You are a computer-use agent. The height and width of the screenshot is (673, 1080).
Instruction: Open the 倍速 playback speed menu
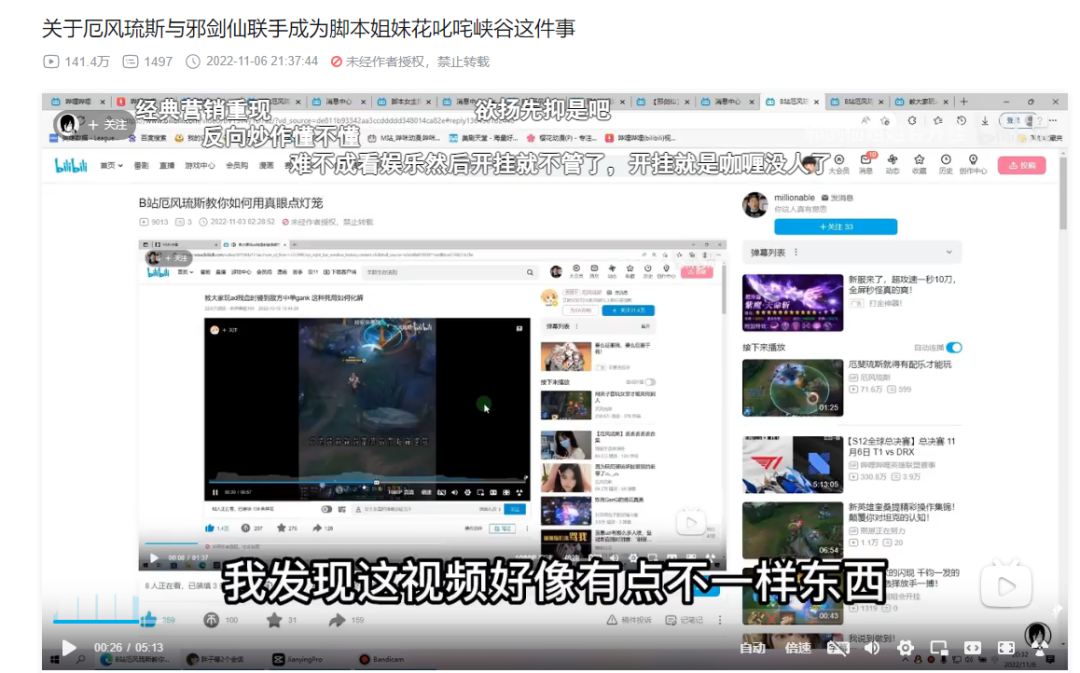pyautogui.click(x=798, y=648)
